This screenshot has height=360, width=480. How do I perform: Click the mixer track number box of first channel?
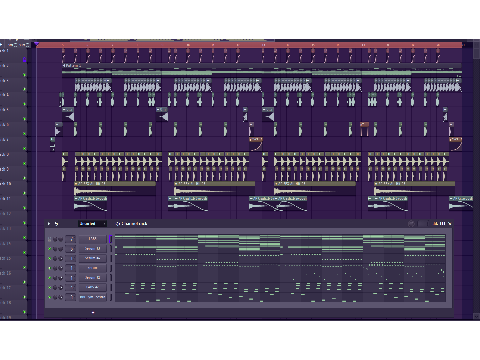[x=71, y=239]
